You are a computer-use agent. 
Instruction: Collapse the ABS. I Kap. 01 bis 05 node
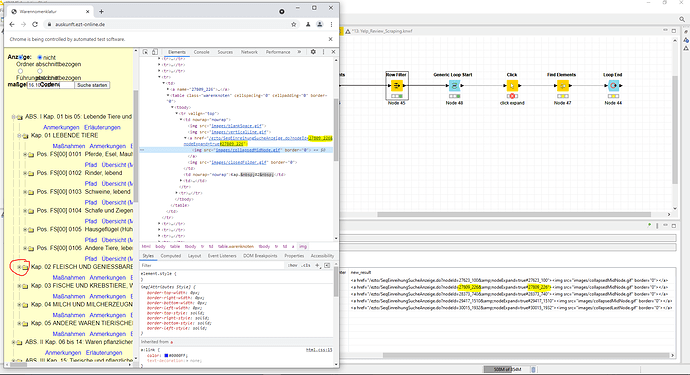point(13,117)
